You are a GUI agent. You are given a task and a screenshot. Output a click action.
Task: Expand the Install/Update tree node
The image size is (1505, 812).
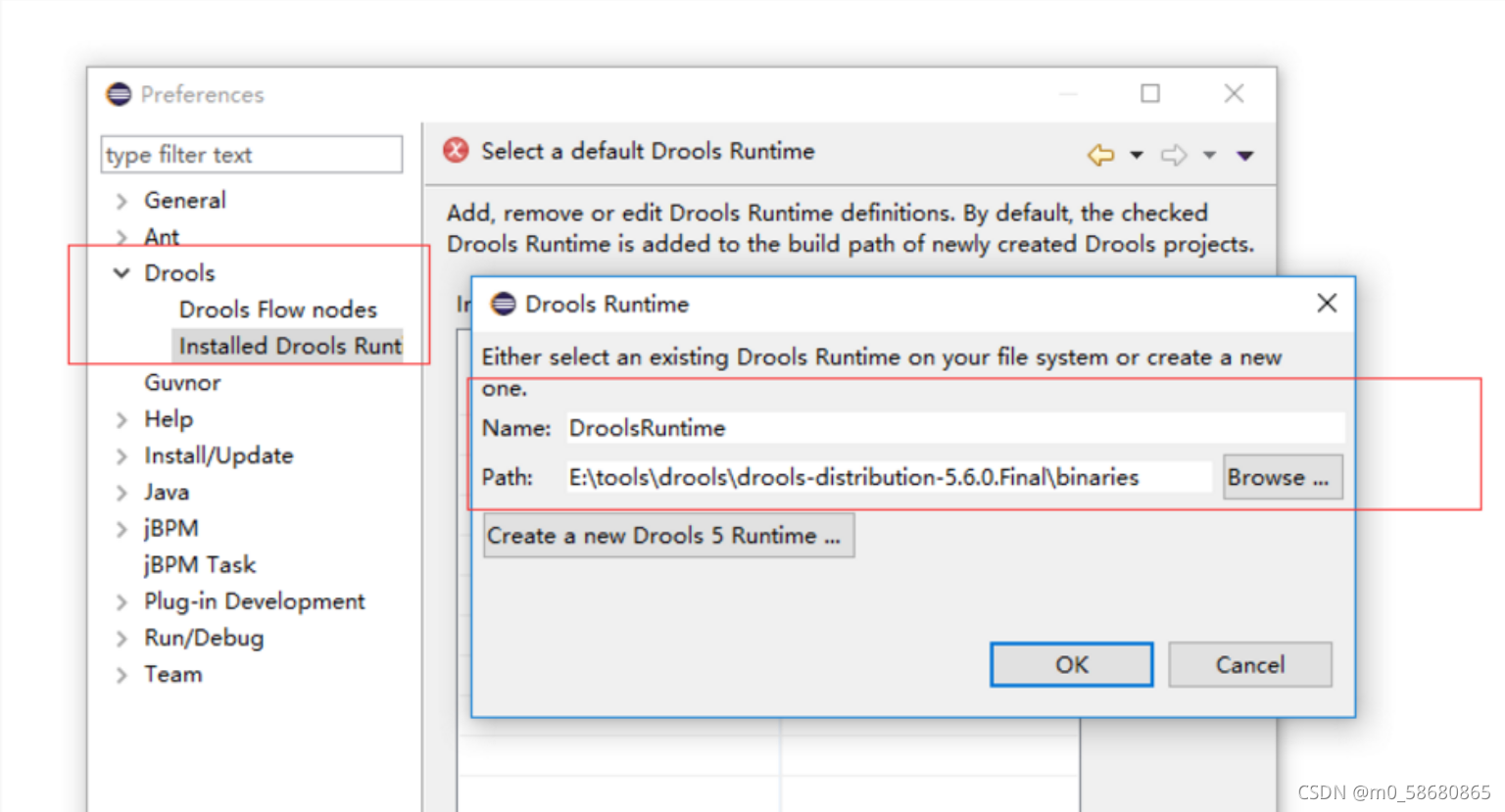tap(121, 456)
